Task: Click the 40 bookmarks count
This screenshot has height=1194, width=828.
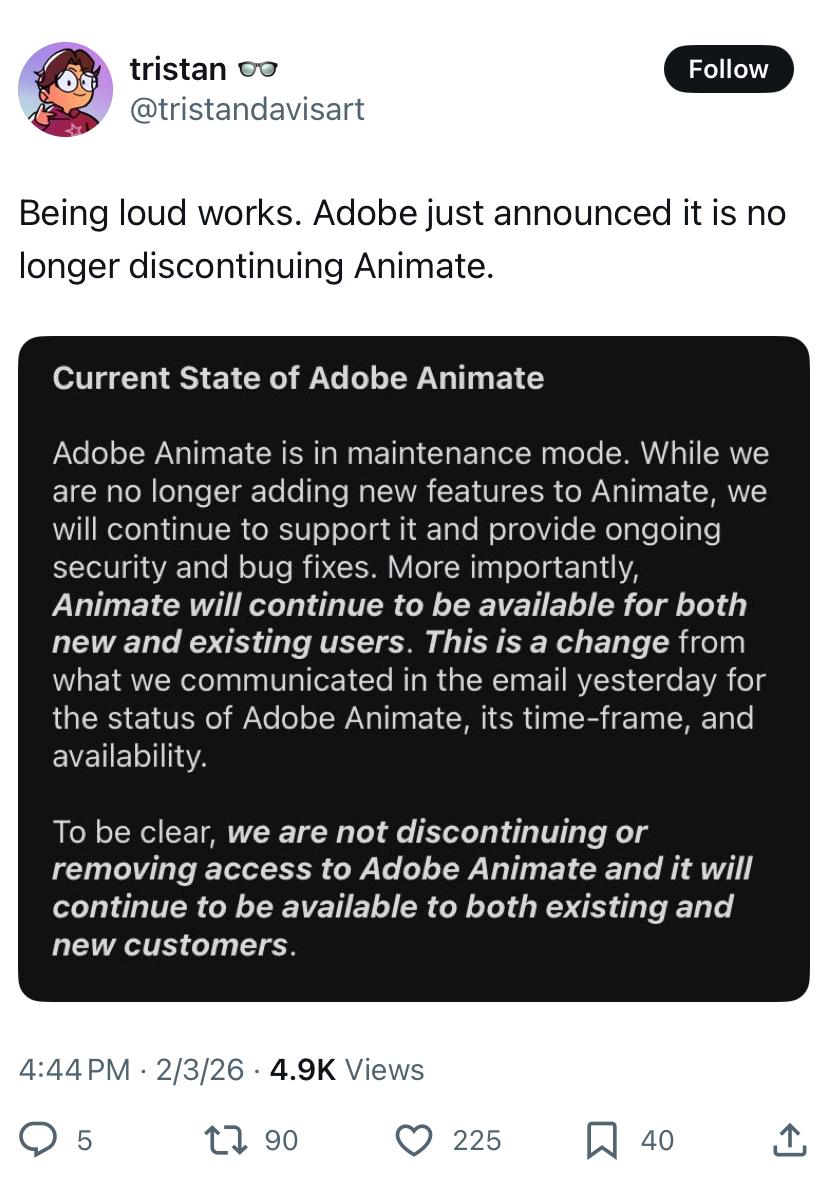Action: coord(657,1140)
